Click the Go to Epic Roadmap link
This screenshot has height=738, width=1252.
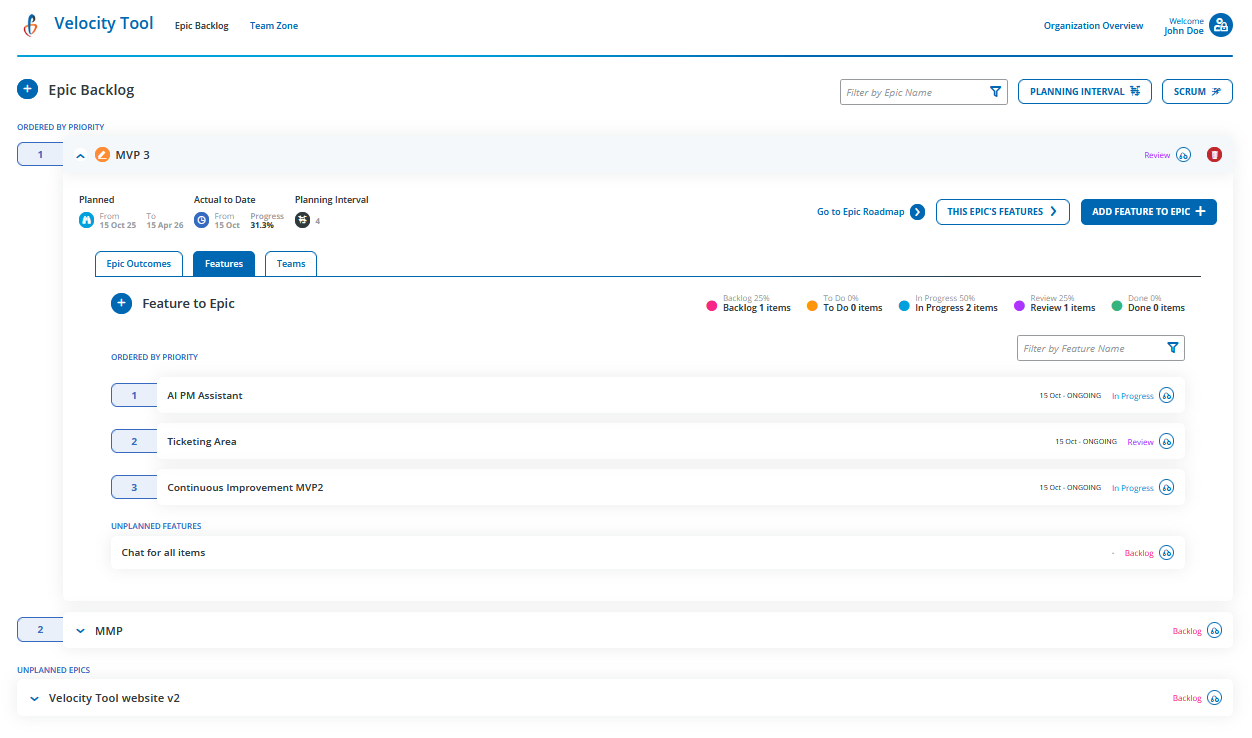pyautogui.click(x=863, y=211)
